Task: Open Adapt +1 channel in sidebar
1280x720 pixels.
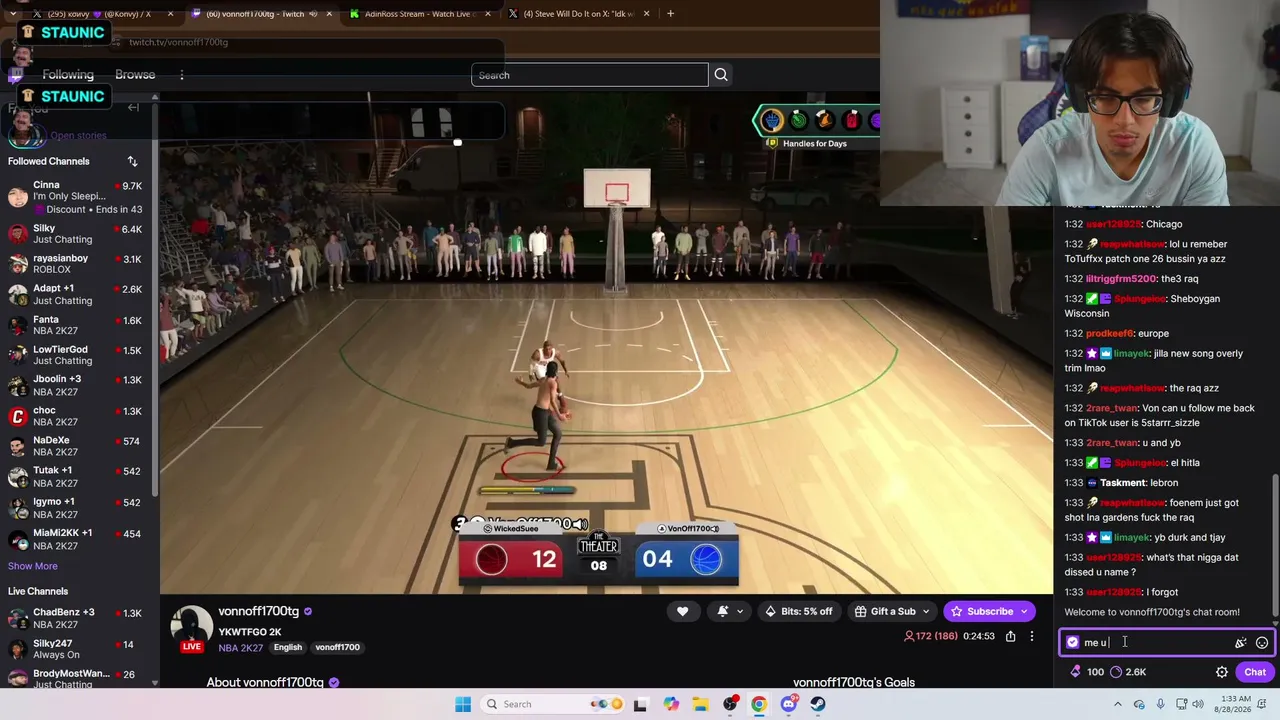Action: point(78,295)
